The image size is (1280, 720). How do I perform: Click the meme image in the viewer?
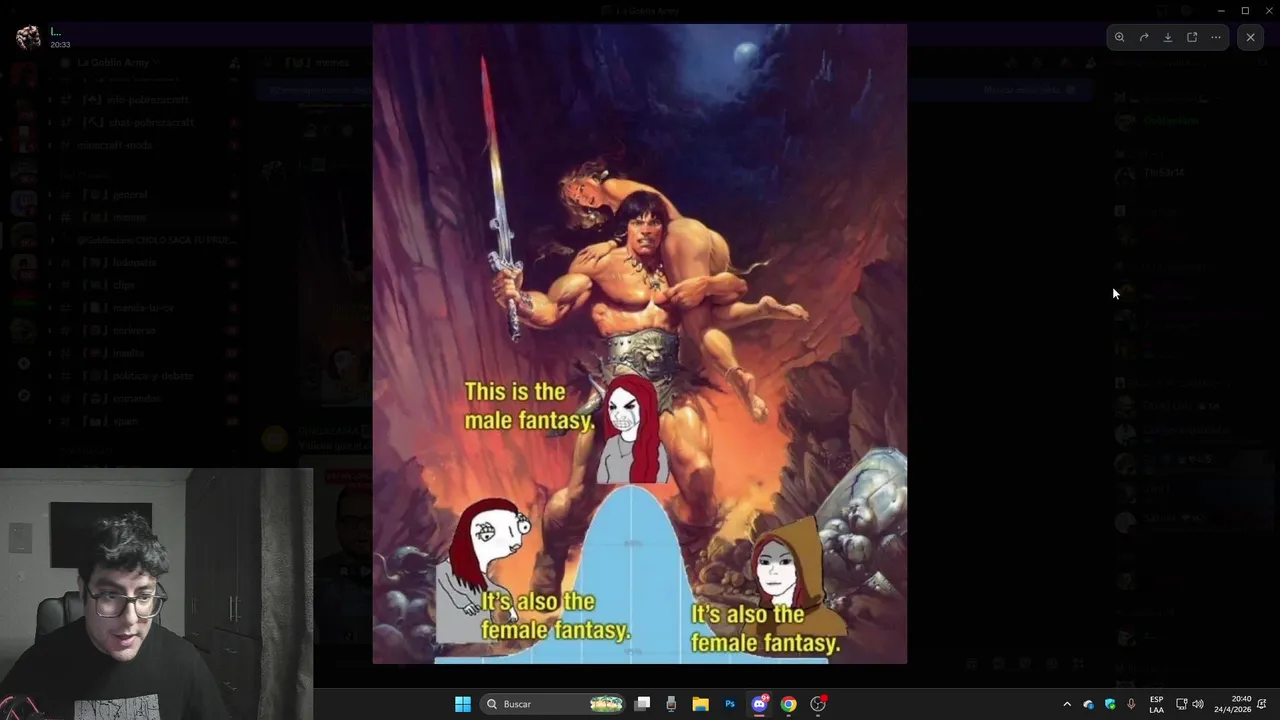640,344
